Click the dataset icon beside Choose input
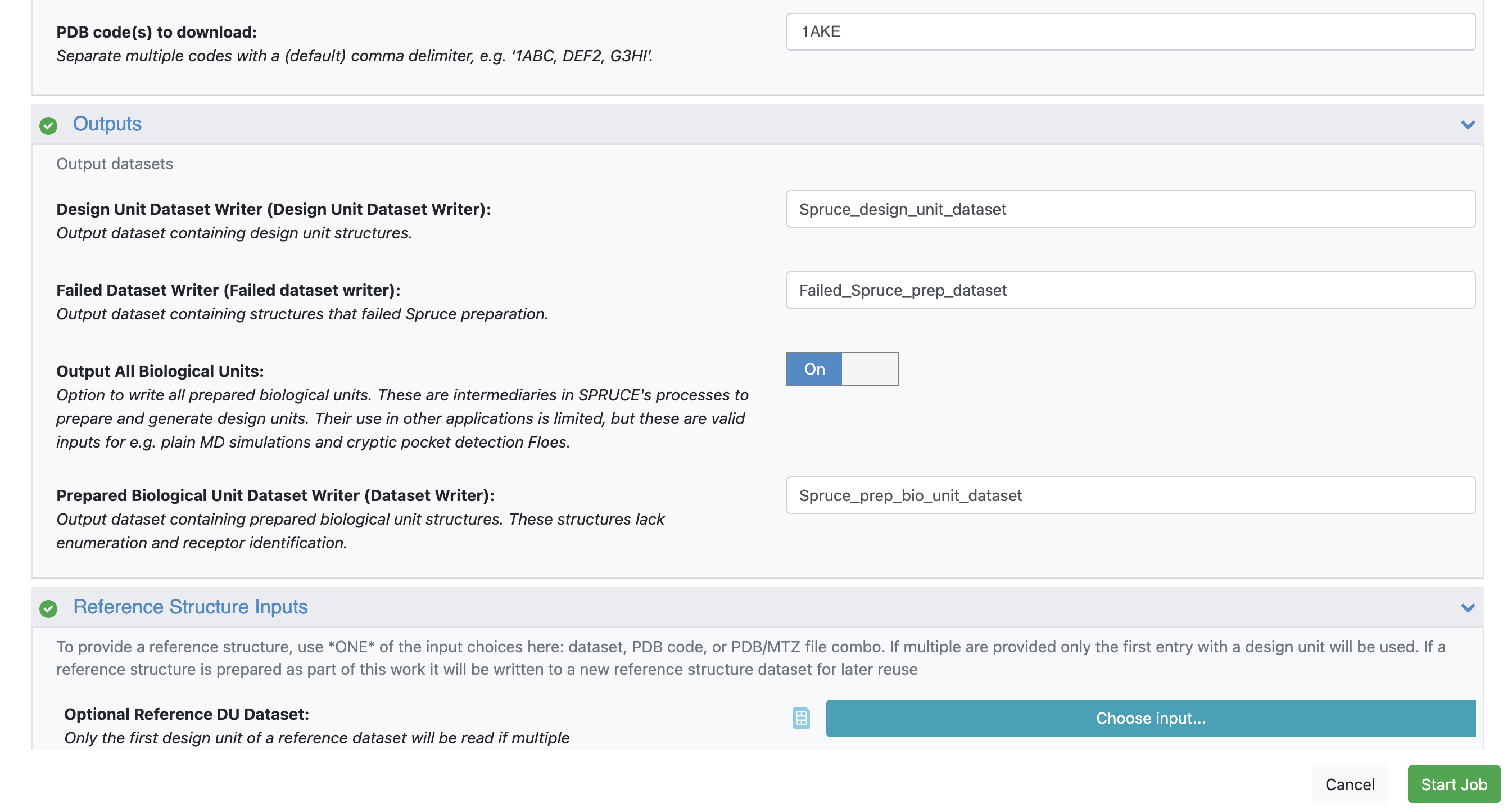Screen dimensions: 1512x812 [x=800, y=718]
